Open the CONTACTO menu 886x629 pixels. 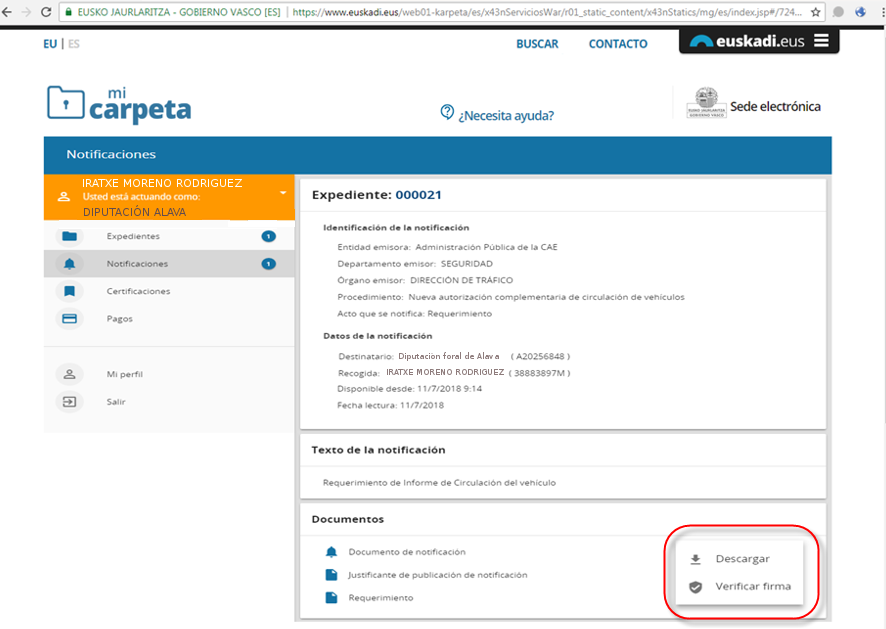pos(617,44)
